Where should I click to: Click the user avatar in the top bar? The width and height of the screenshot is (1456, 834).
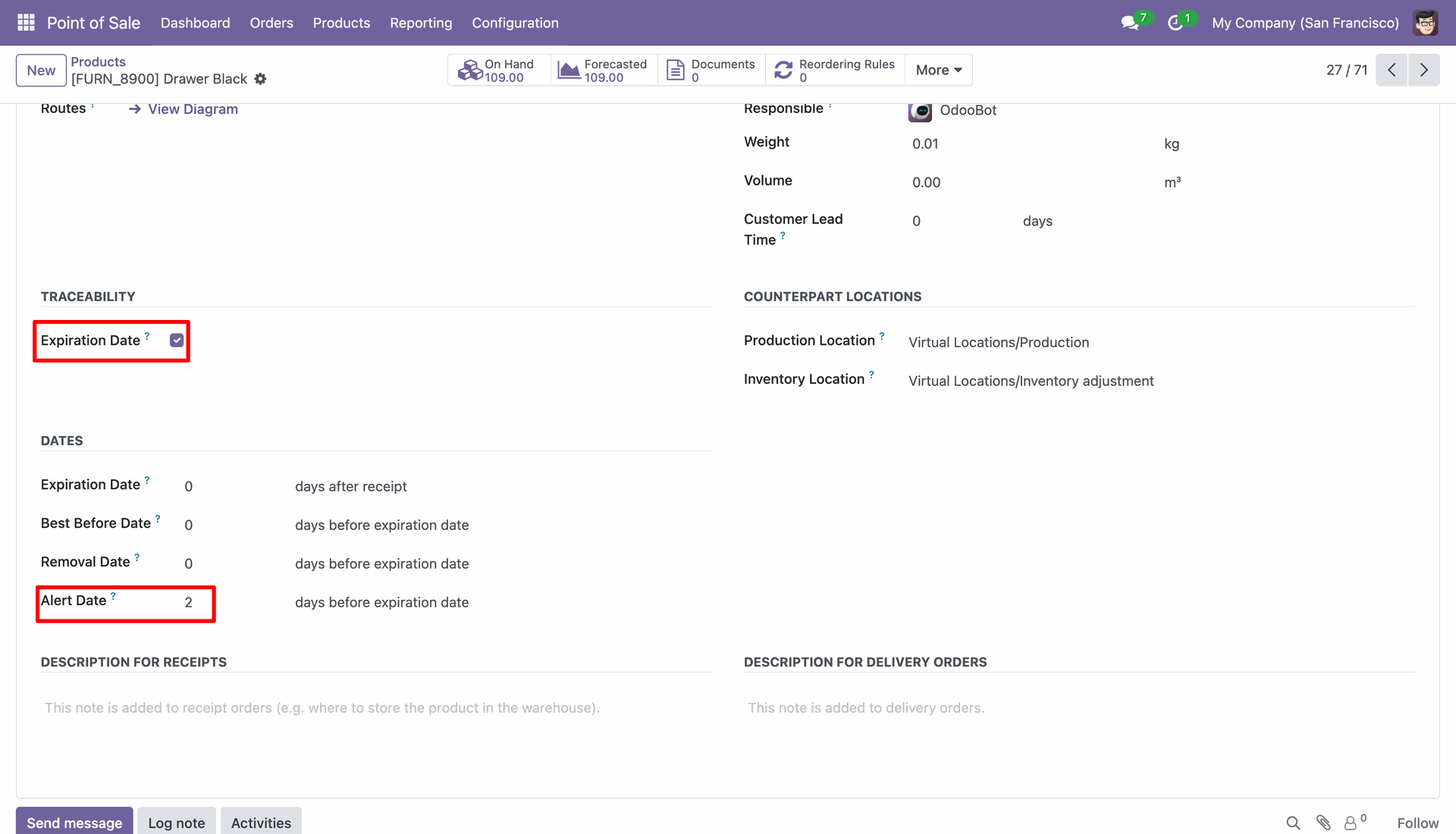tap(1425, 23)
